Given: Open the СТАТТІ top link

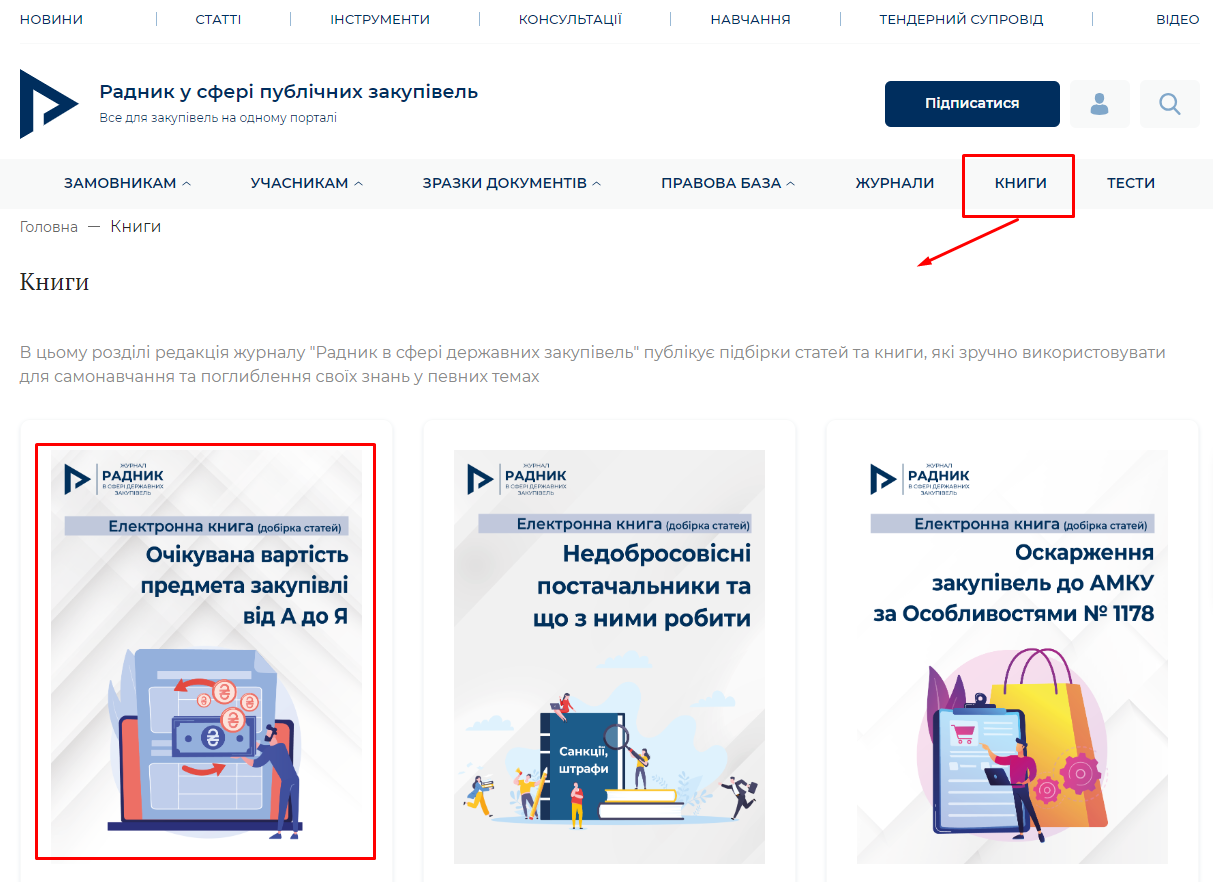Looking at the screenshot, I should [x=218, y=19].
